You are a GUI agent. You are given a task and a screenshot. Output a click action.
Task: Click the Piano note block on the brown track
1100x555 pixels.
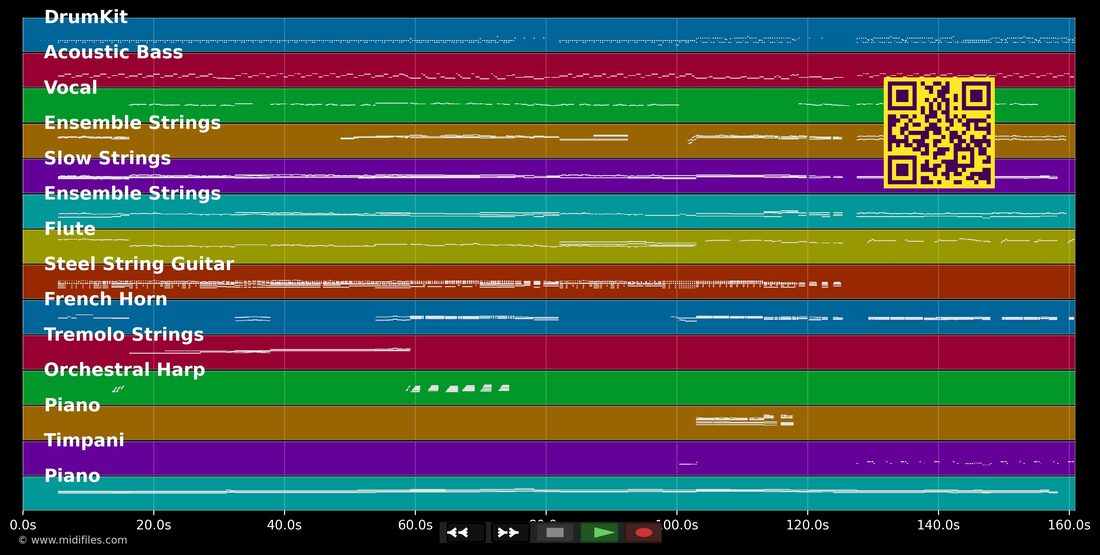click(x=744, y=420)
